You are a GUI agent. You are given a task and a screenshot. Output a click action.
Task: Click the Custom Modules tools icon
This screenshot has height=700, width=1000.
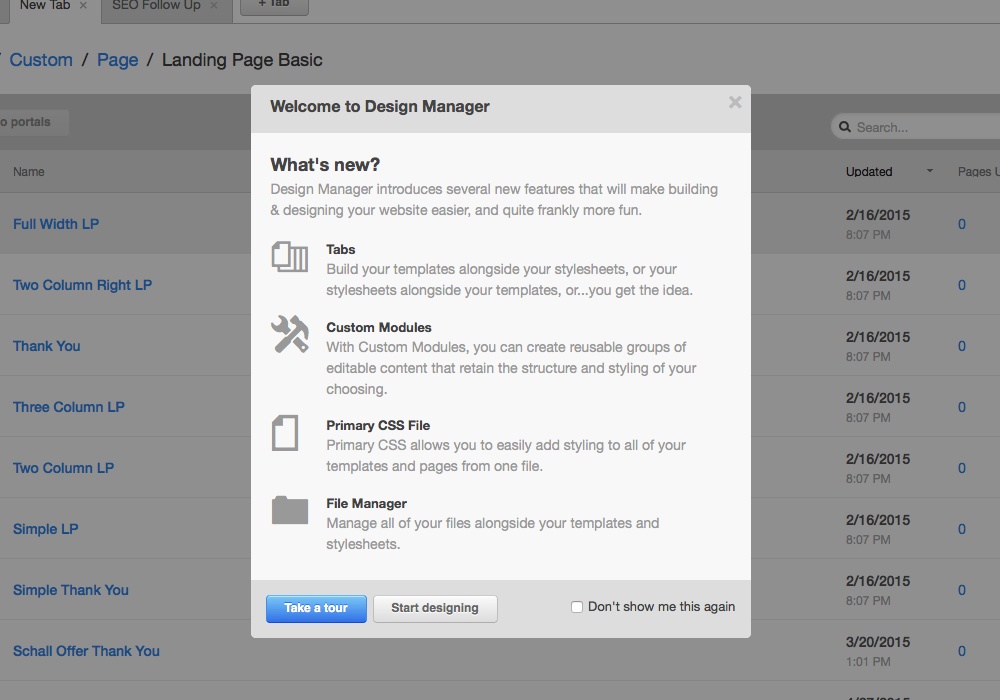289,334
